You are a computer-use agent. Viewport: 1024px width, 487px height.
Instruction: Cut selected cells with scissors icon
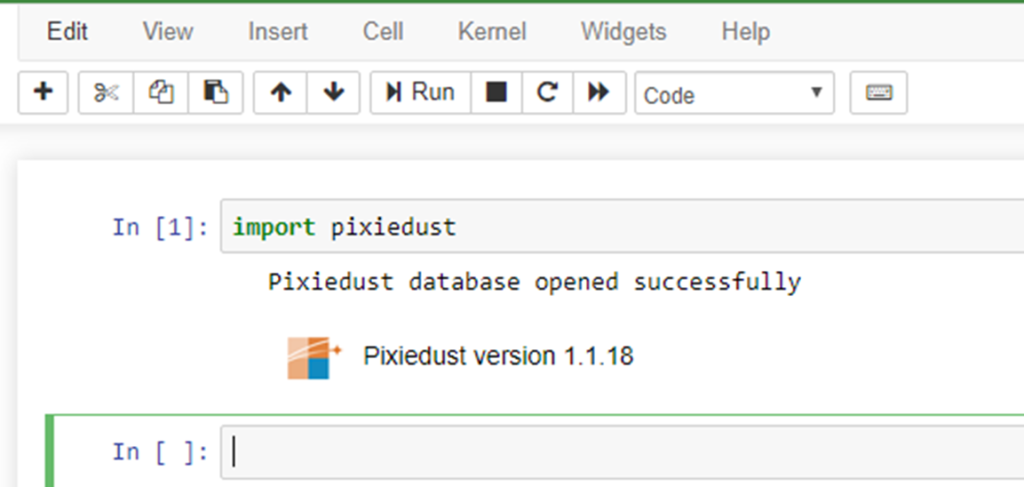(106, 93)
